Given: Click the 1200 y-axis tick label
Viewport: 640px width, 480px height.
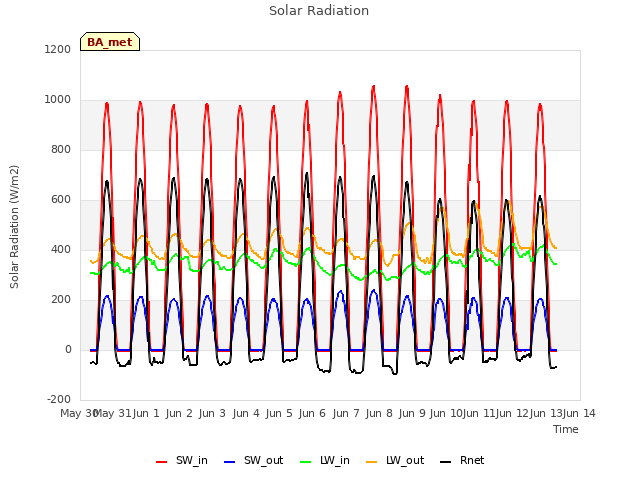Looking at the screenshot, I should click(x=58, y=50).
